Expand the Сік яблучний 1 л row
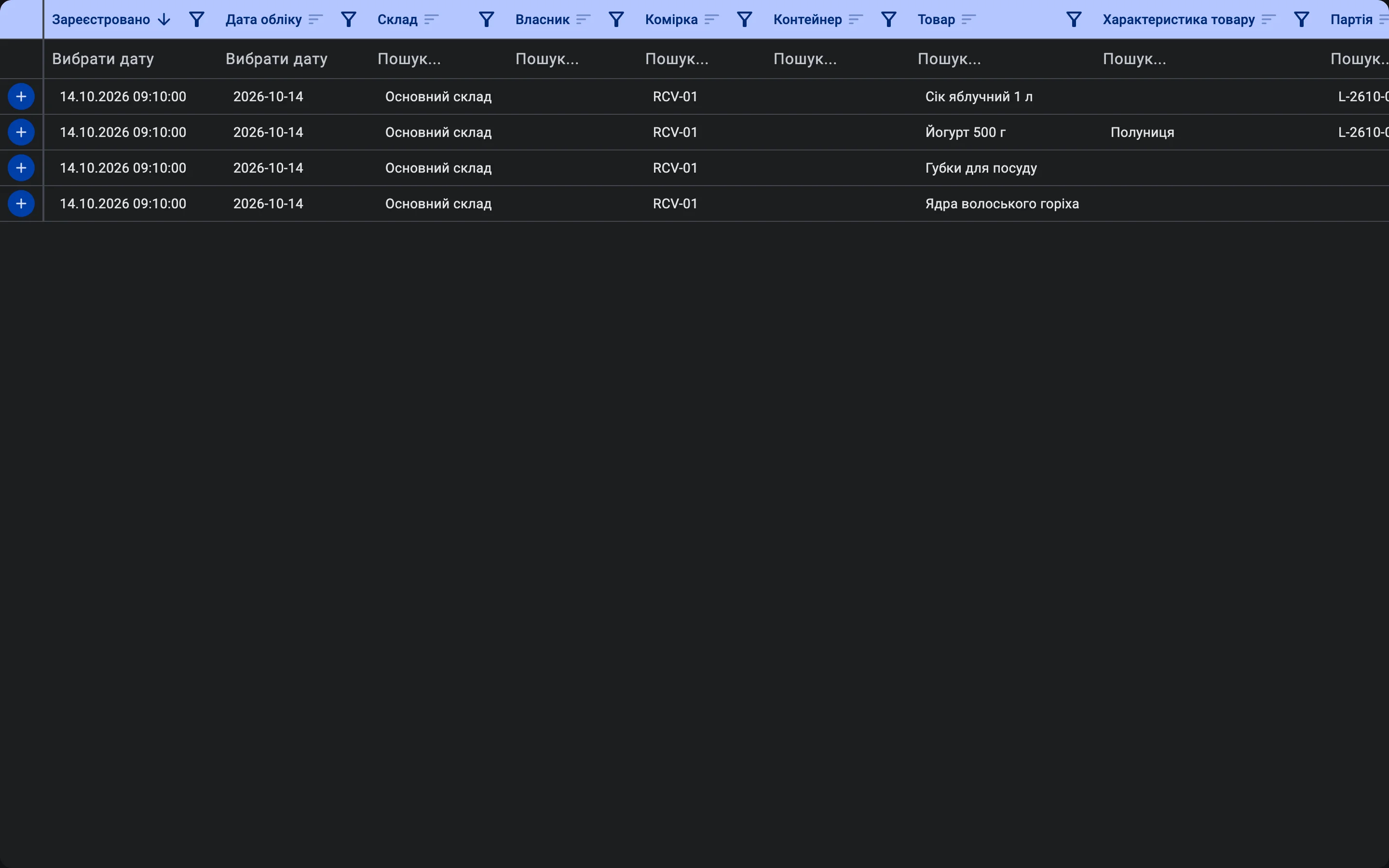 [x=21, y=96]
